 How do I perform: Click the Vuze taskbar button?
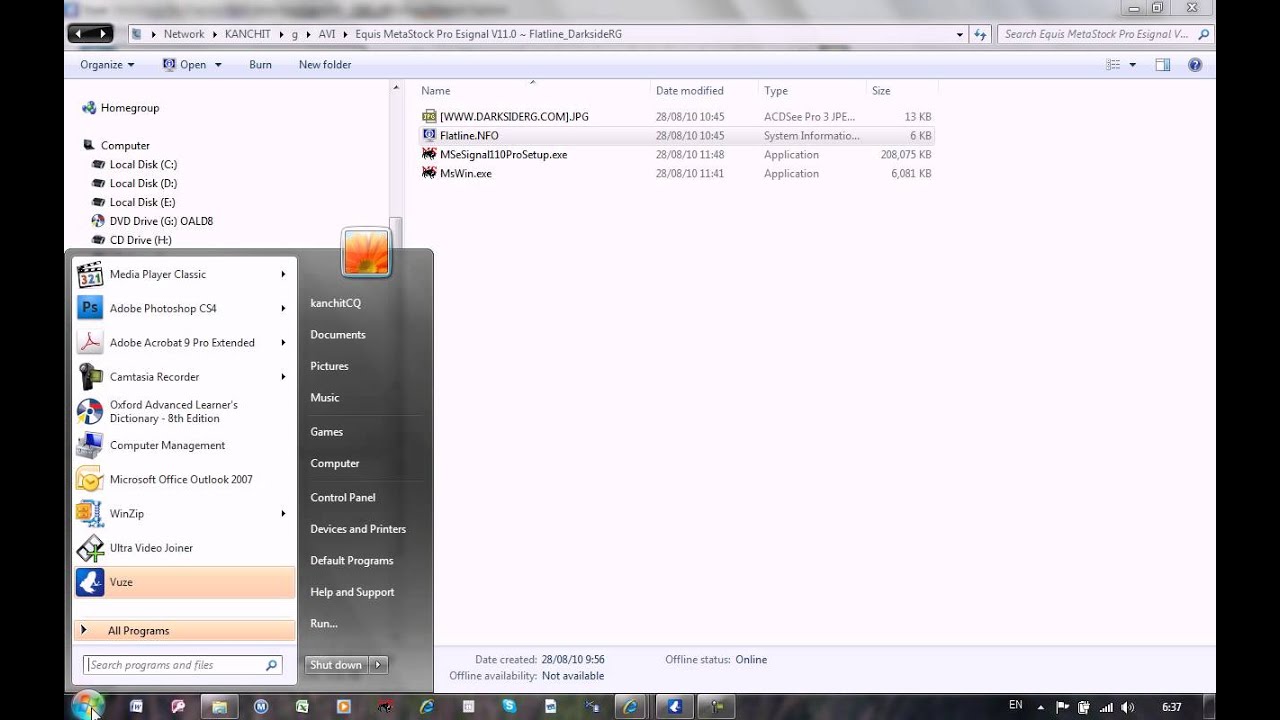[x=674, y=706]
